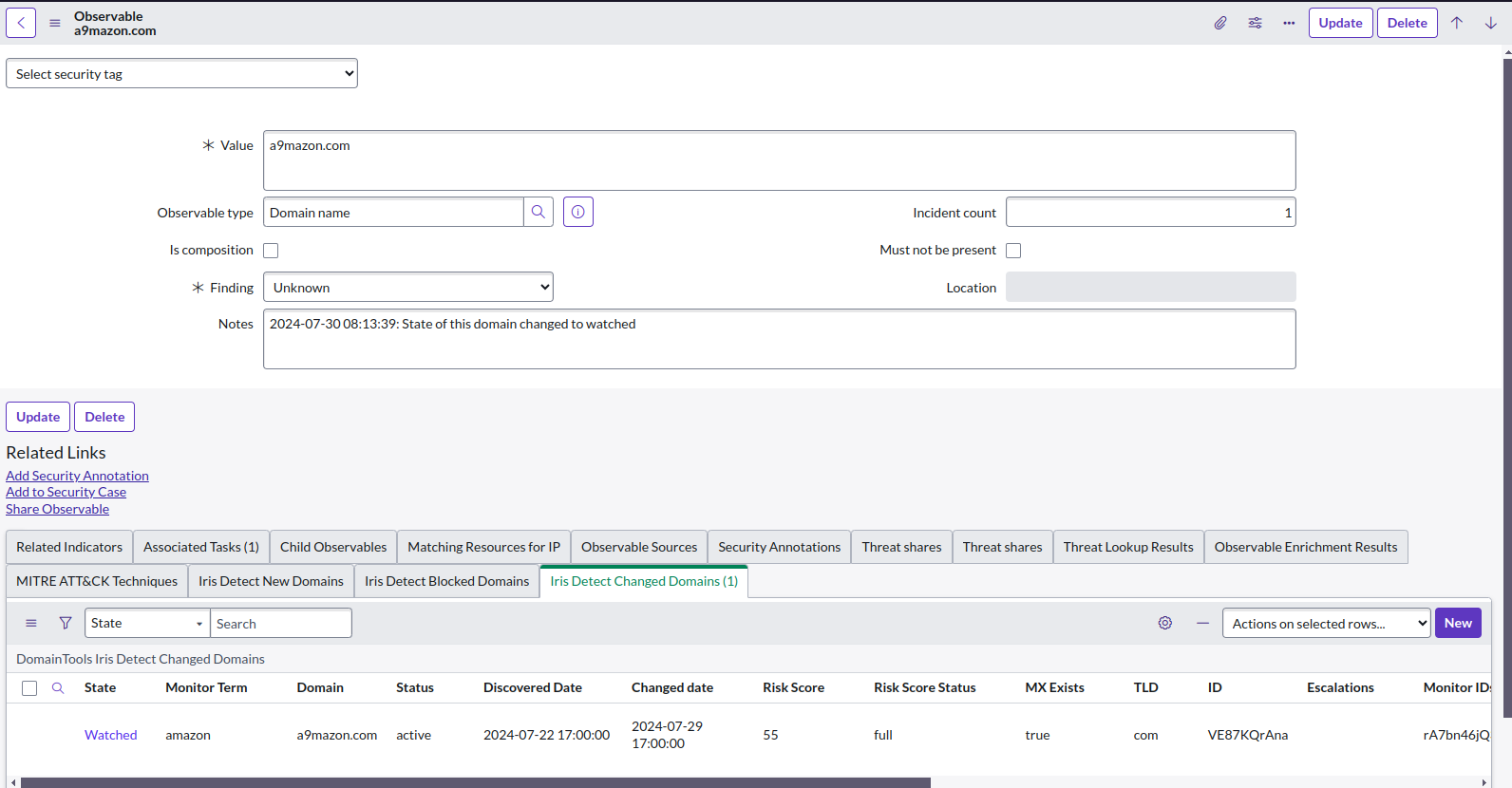Click the paperclip attachments icon
The image size is (1512, 788).
tap(1220, 23)
